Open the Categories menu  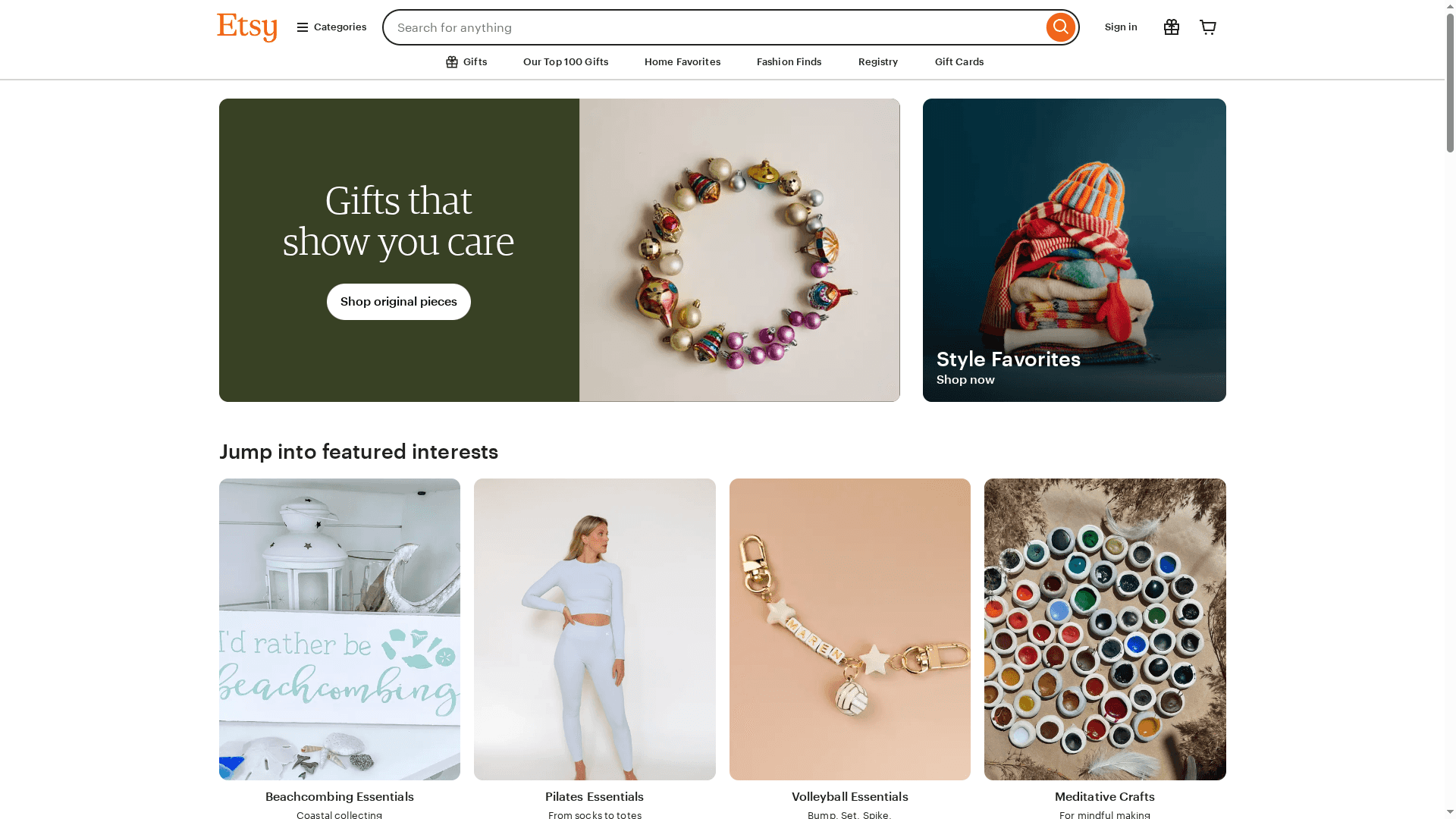click(x=340, y=27)
